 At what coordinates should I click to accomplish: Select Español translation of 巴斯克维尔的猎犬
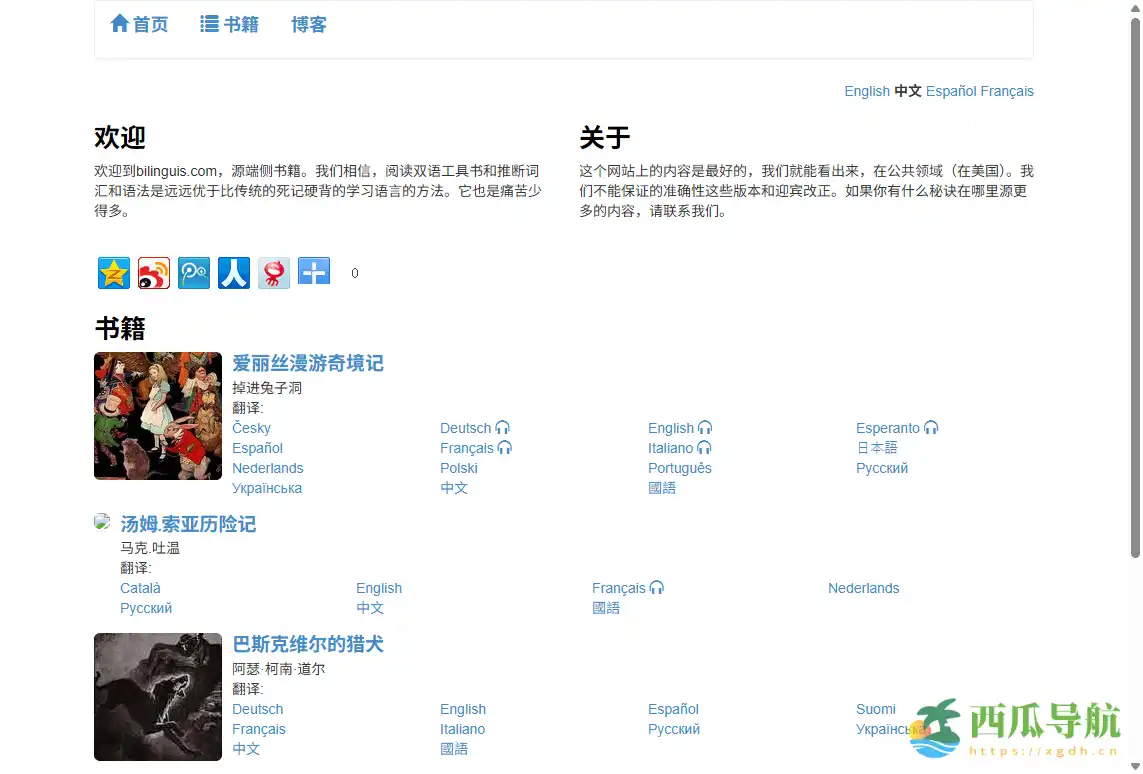[x=672, y=709]
